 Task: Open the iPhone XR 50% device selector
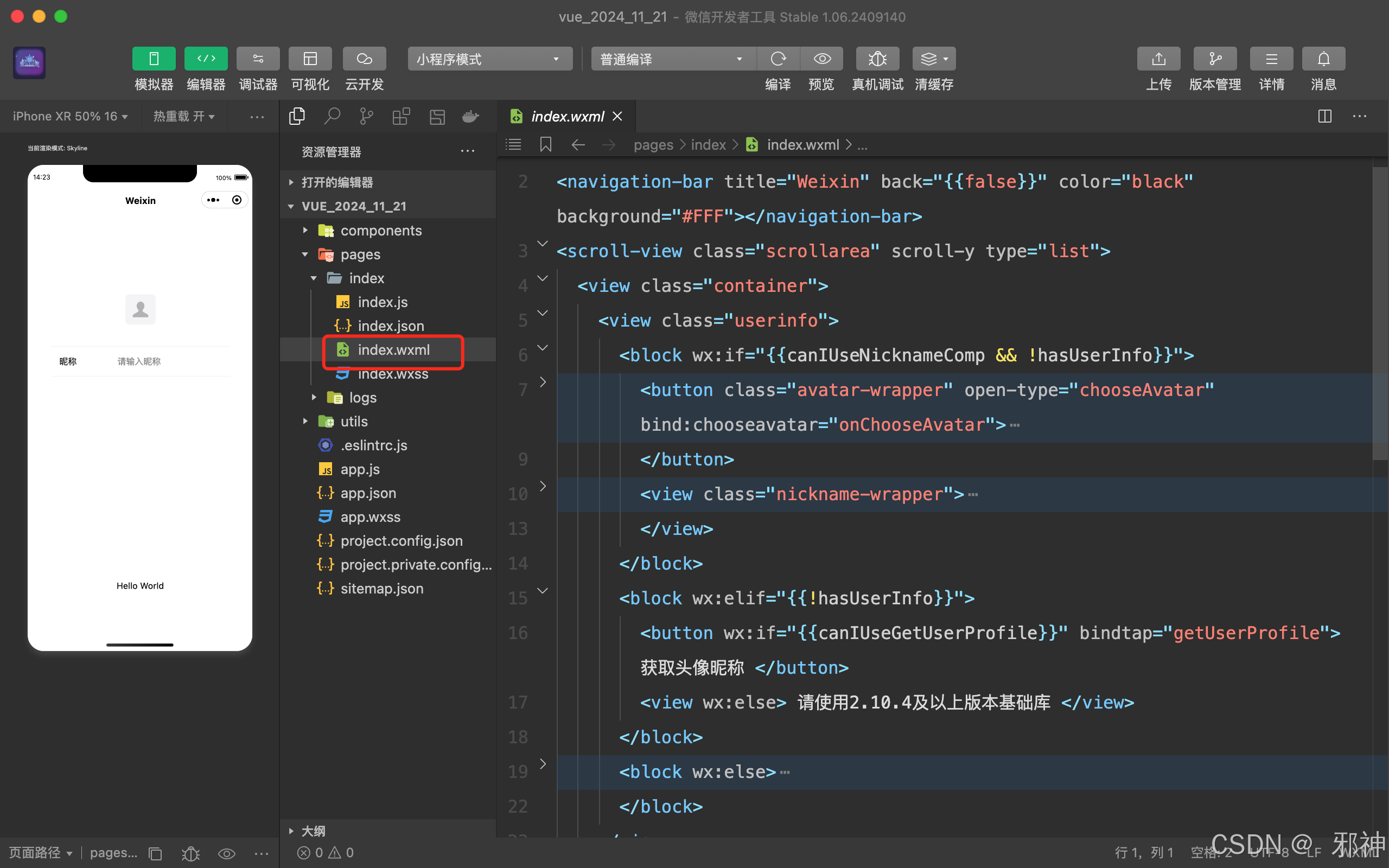pos(70,117)
